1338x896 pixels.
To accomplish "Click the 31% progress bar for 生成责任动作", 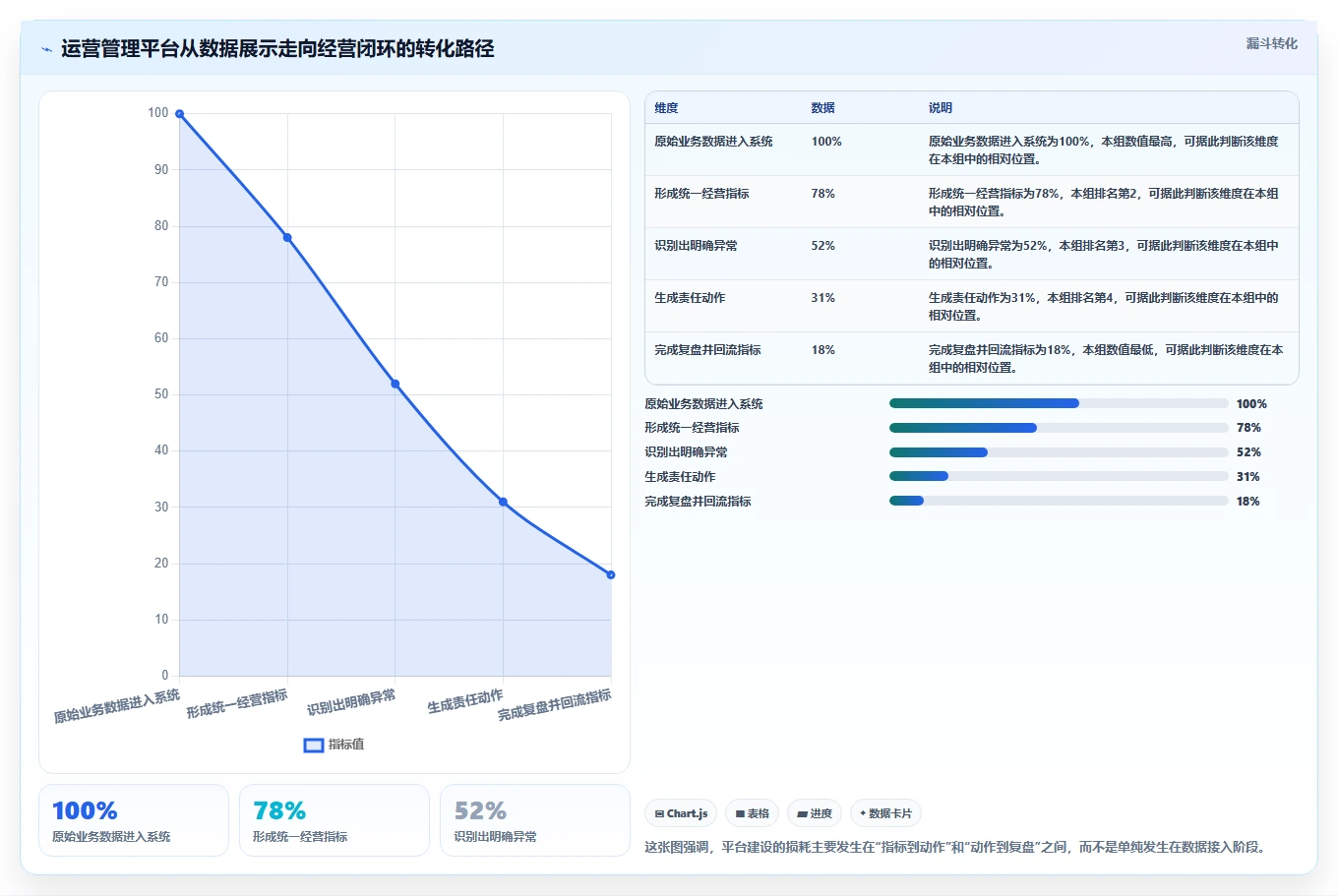I will 1059,476.
